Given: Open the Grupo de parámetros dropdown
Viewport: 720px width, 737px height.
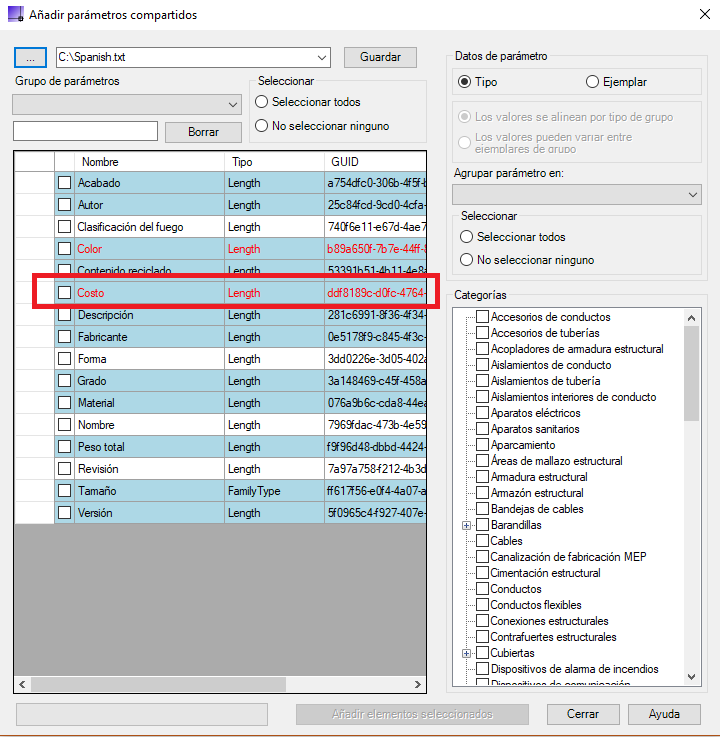Looking at the screenshot, I should click(x=127, y=104).
